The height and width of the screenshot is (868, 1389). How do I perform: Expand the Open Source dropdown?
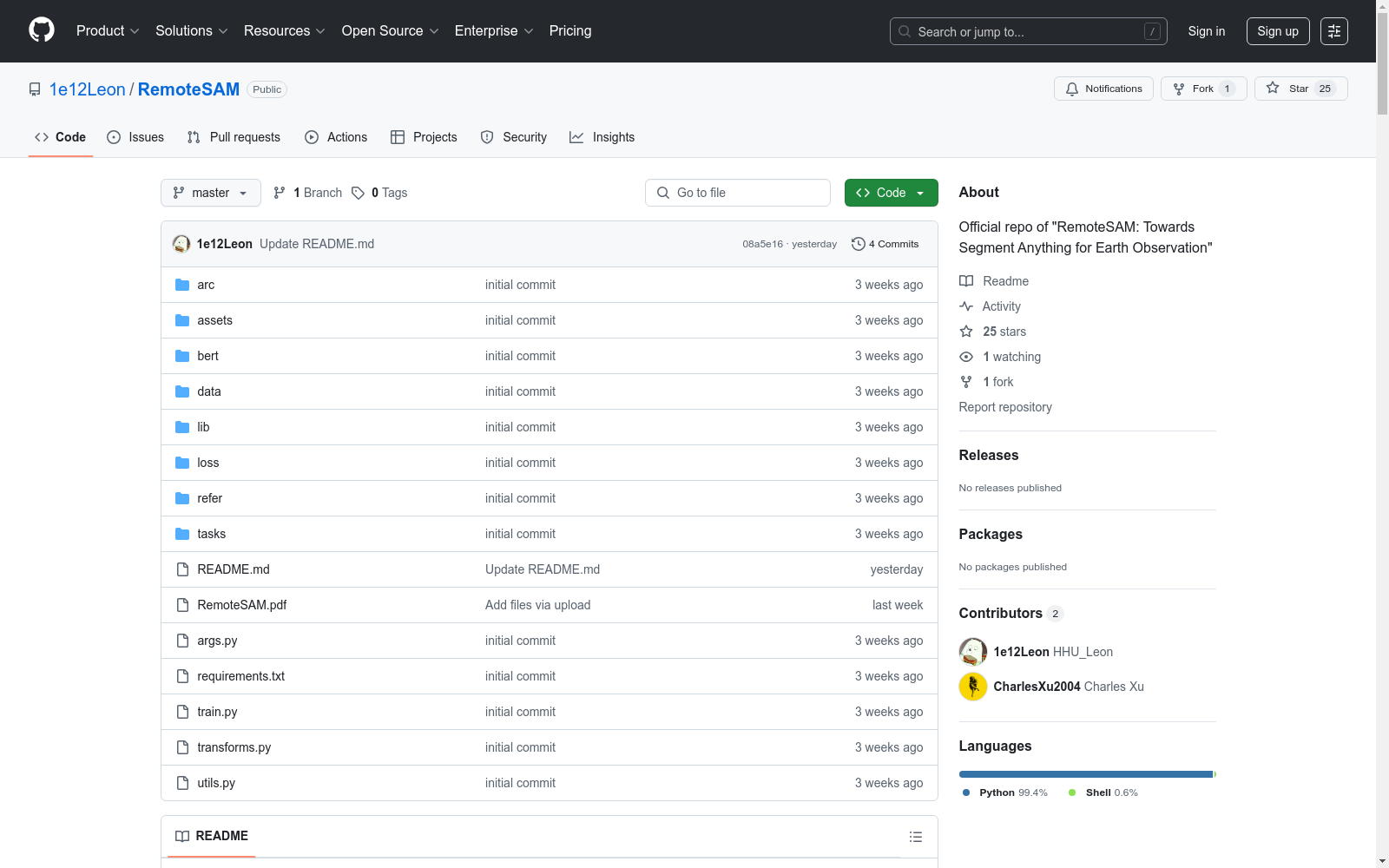click(x=390, y=31)
